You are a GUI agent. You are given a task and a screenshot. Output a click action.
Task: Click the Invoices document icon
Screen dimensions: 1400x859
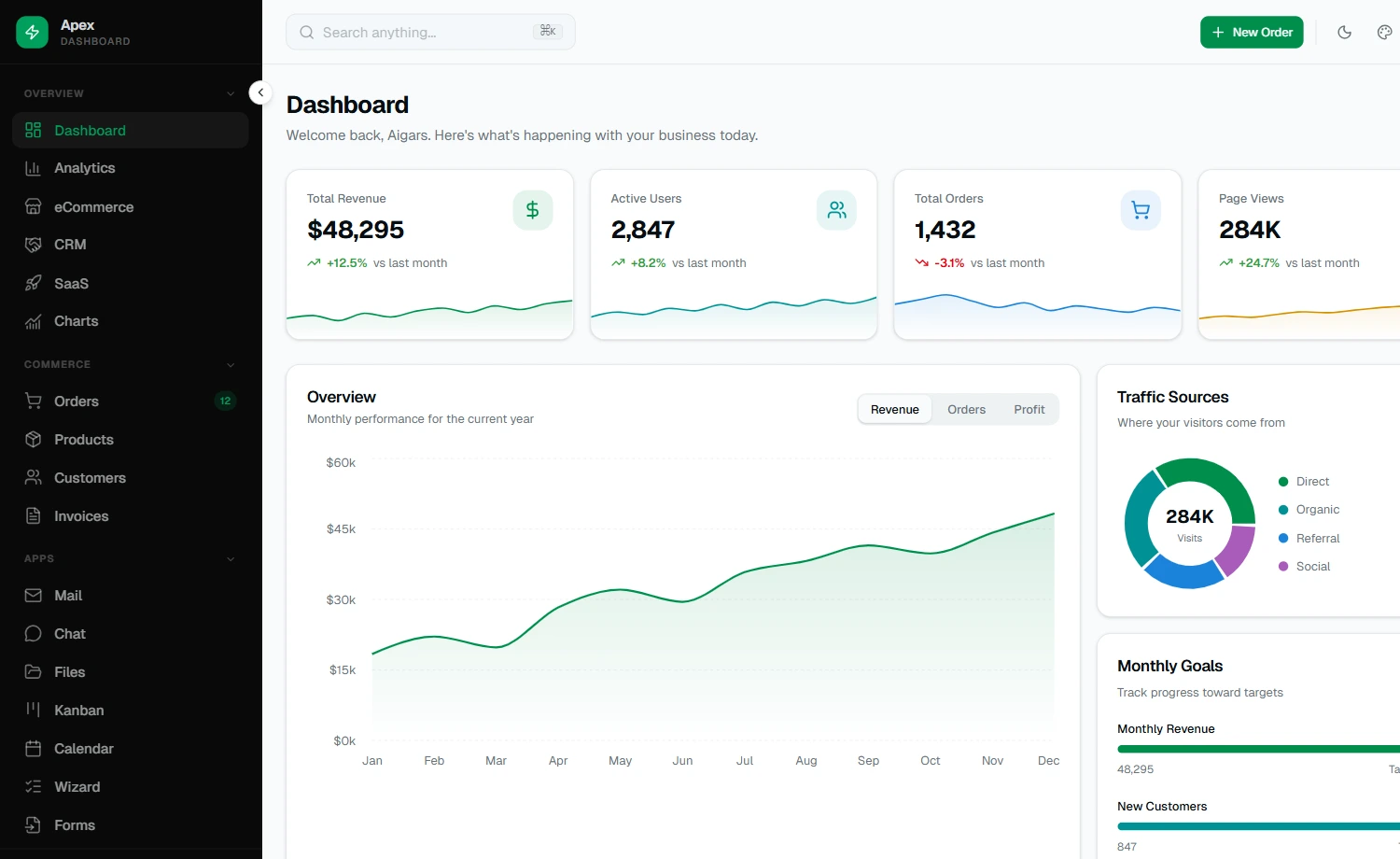pyautogui.click(x=34, y=516)
